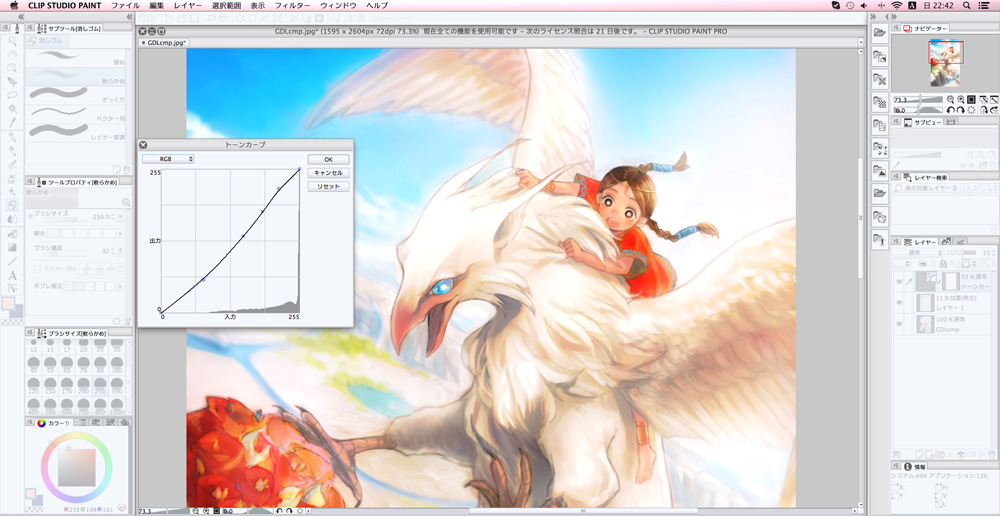Click OK in tone curve dialog
1000x516 pixels.
(x=328, y=159)
